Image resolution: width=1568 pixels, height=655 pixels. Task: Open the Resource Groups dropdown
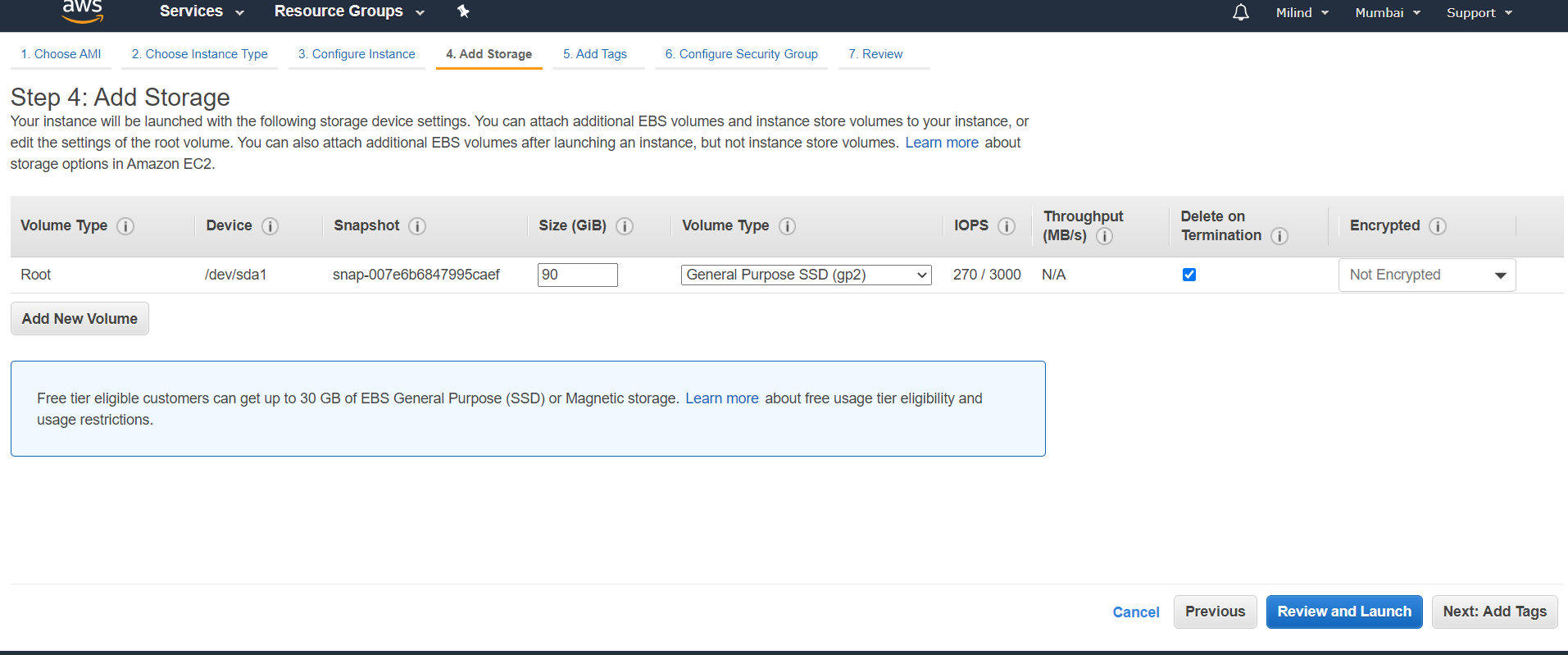pyautogui.click(x=349, y=11)
